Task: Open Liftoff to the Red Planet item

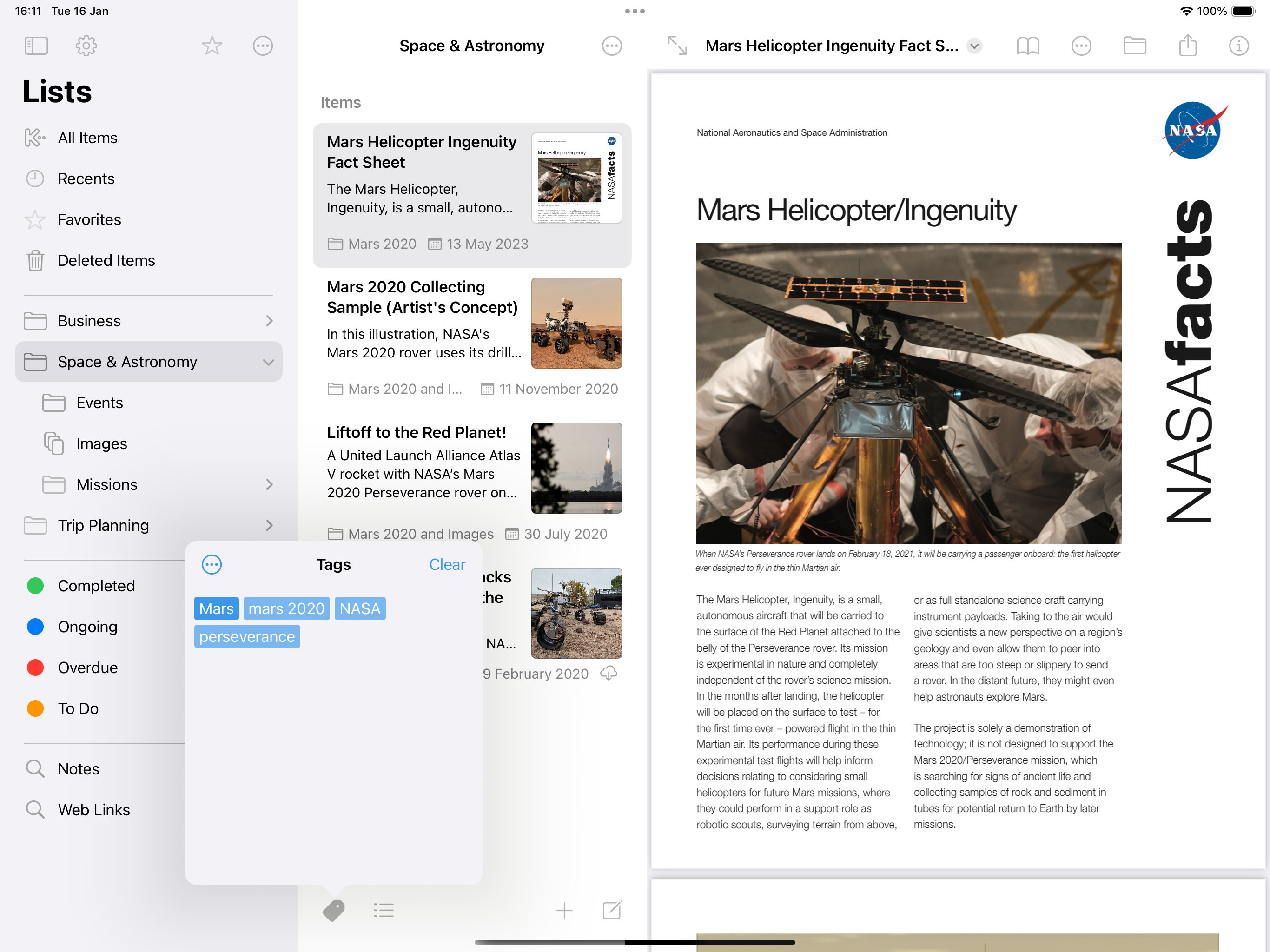Action: tap(472, 485)
